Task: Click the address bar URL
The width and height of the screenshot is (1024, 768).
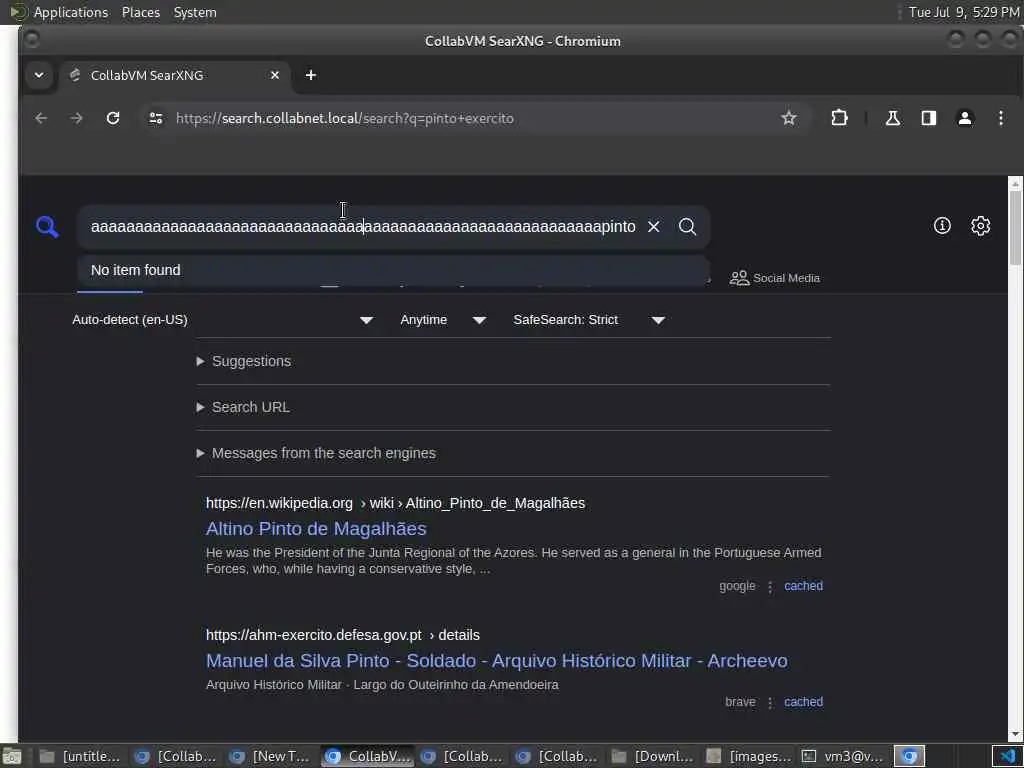Action: point(344,118)
